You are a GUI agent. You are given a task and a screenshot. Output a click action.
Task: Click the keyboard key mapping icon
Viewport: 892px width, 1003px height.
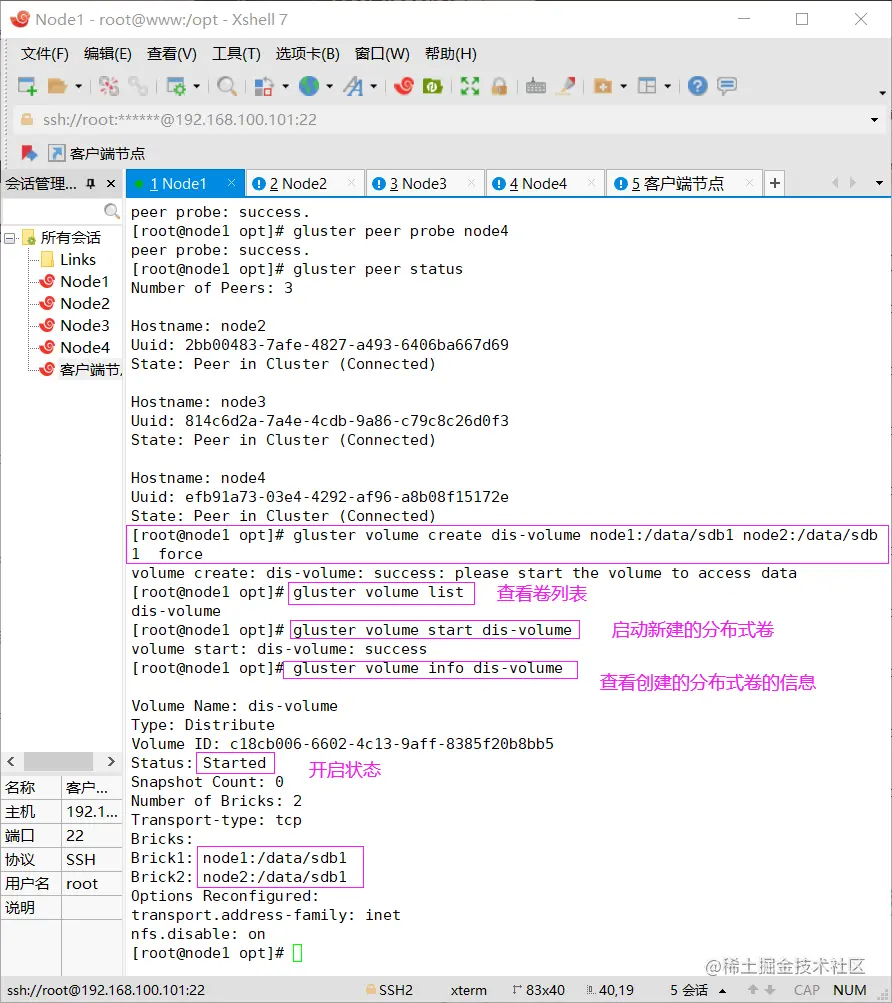pos(536,86)
